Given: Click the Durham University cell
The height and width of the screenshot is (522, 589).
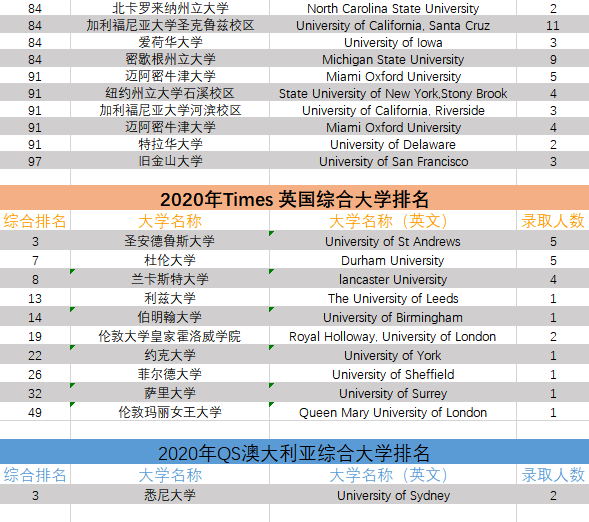Looking at the screenshot, I should (x=393, y=260).
